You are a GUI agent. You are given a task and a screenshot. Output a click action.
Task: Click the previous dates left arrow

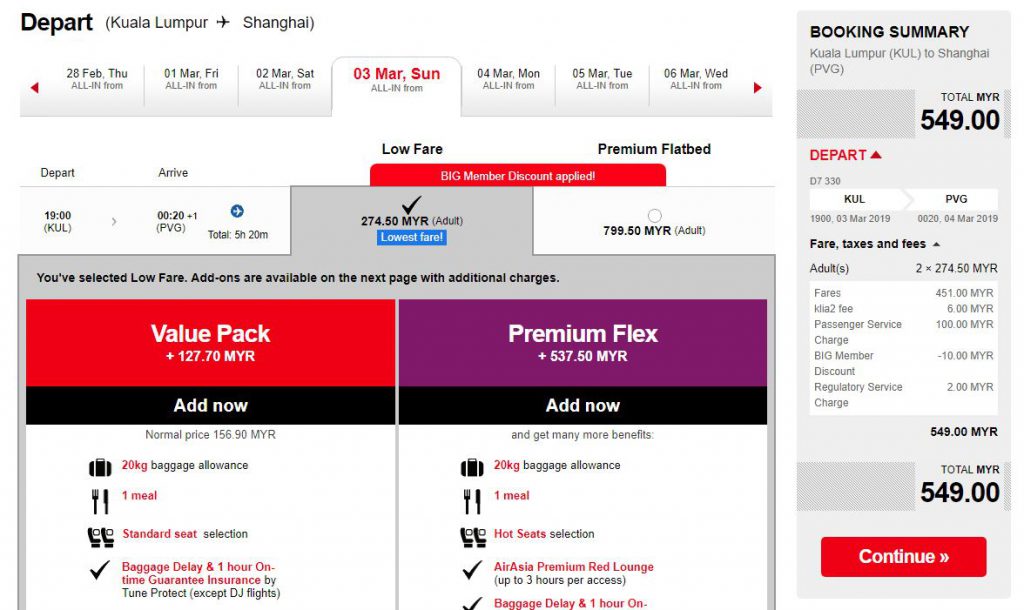click(35, 88)
